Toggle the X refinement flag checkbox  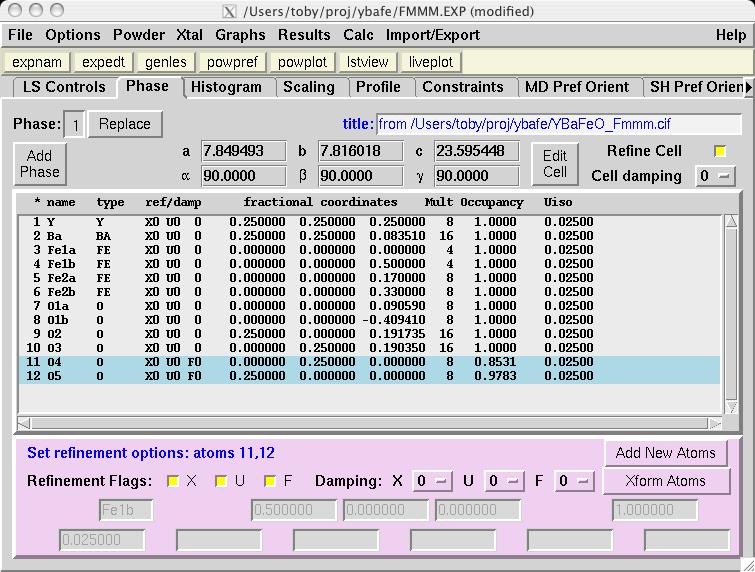173,481
